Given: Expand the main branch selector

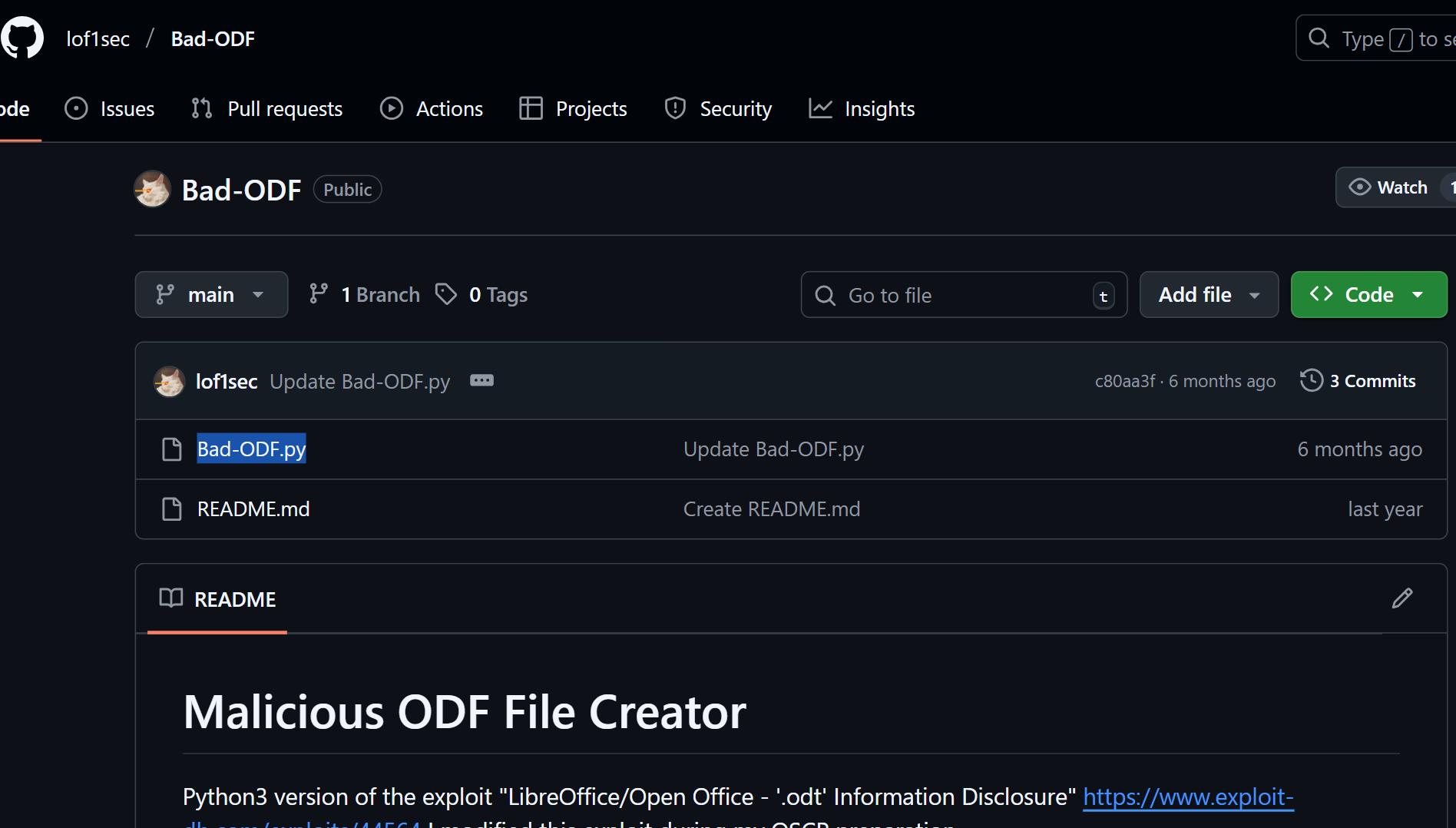Looking at the screenshot, I should click(211, 294).
